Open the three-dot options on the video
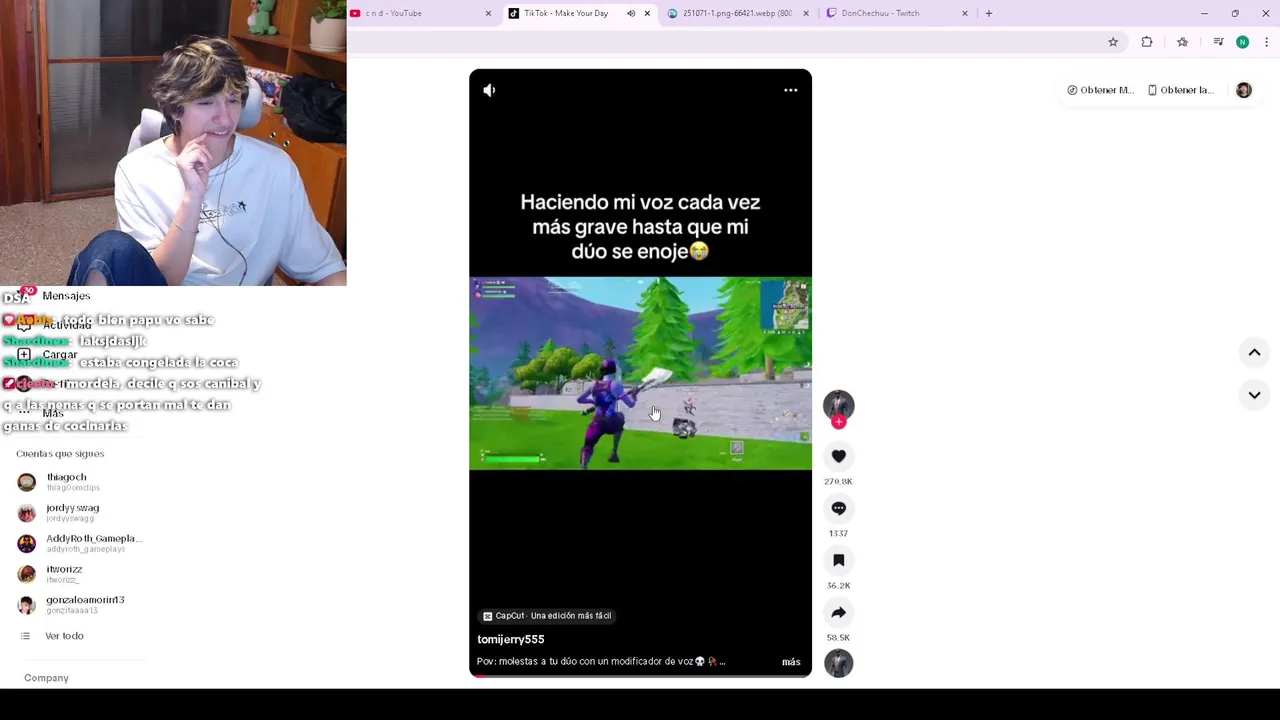1280x720 pixels. click(790, 90)
